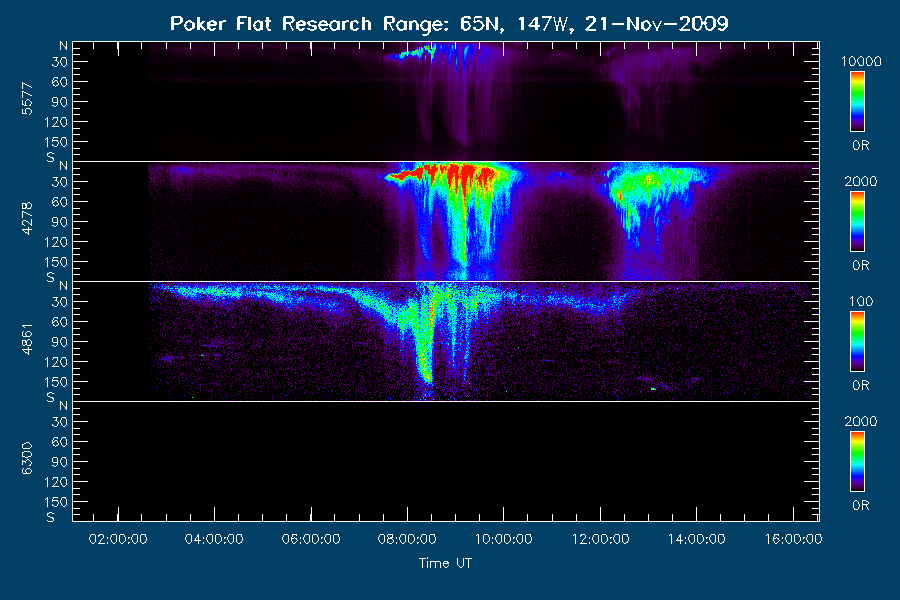Viewport: 900px width, 600px height.
Task: Click the 10000 color scale maximum value
Action: pos(861,61)
